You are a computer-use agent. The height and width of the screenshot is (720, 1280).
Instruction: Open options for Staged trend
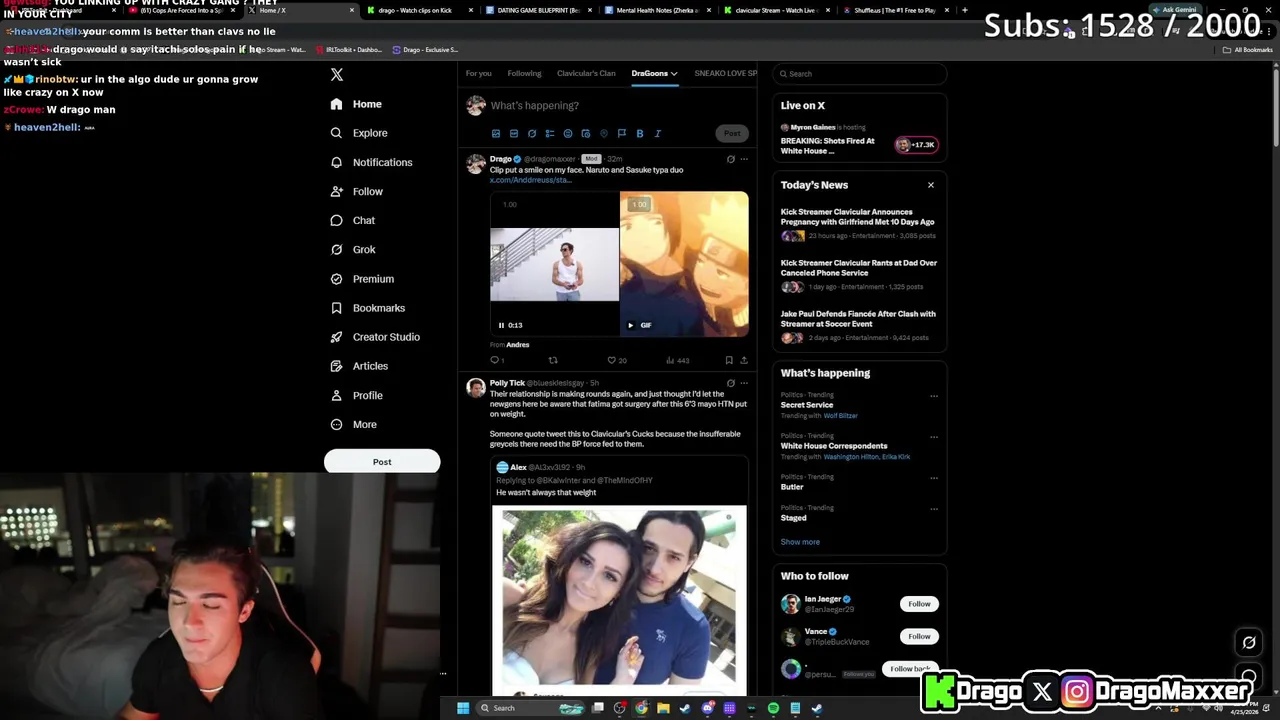tap(934, 508)
